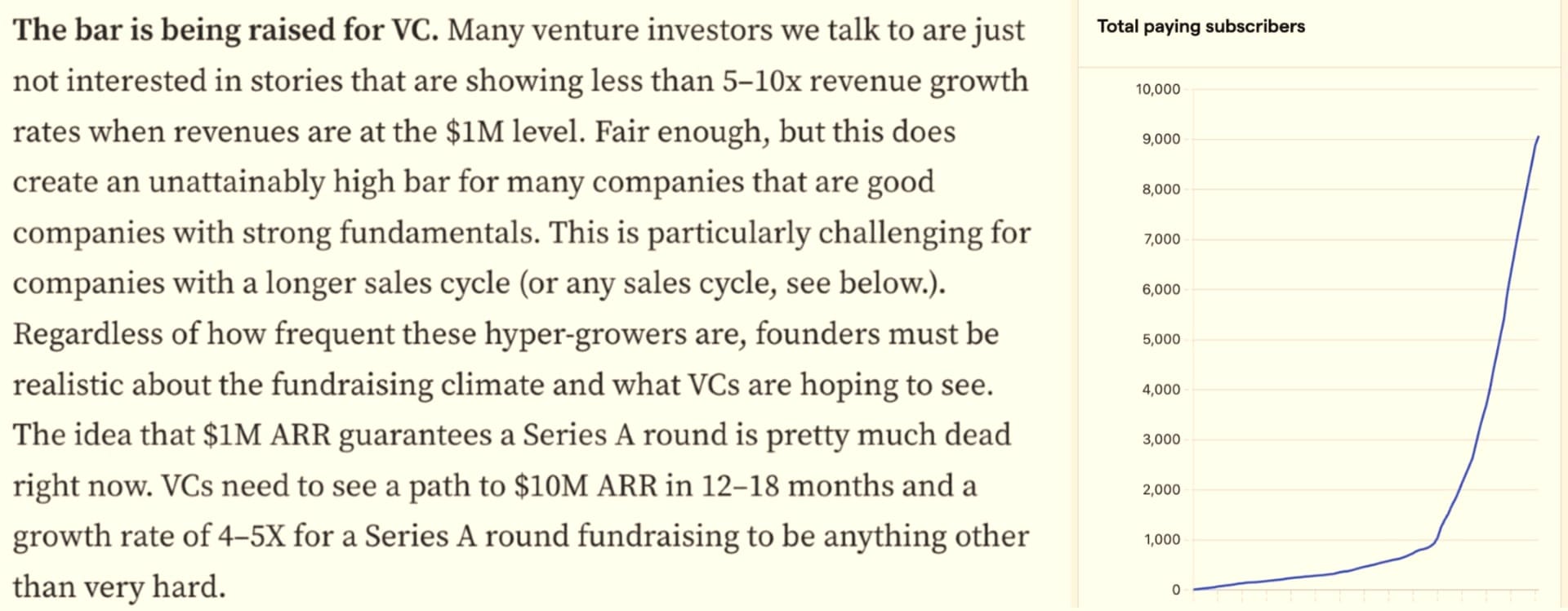Click the 1,000 y-axis label
This screenshot has height=611, width=1568.
(1160, 539)
